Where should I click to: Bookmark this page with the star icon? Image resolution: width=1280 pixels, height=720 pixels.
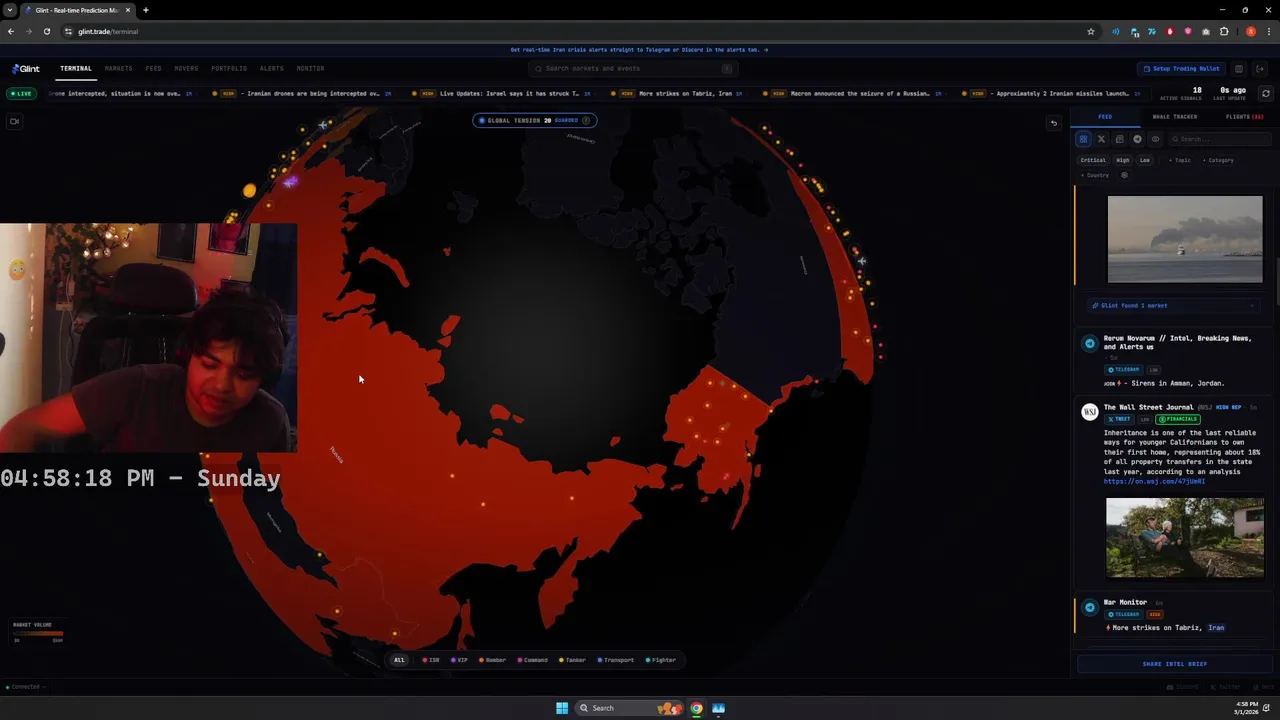pos(1091,31)
